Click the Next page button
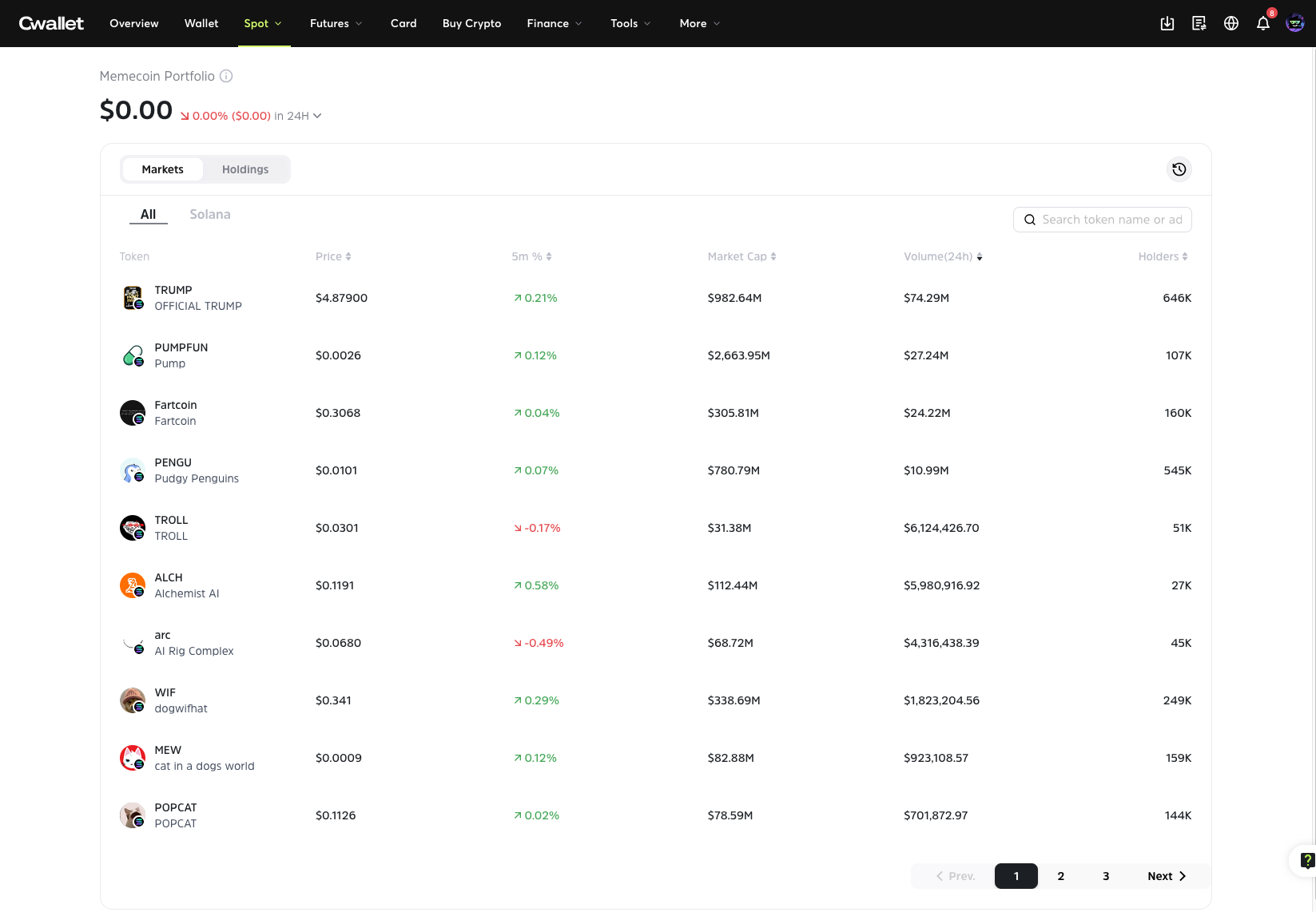Screen dimensions: 1316x912 pos(1167,876)
